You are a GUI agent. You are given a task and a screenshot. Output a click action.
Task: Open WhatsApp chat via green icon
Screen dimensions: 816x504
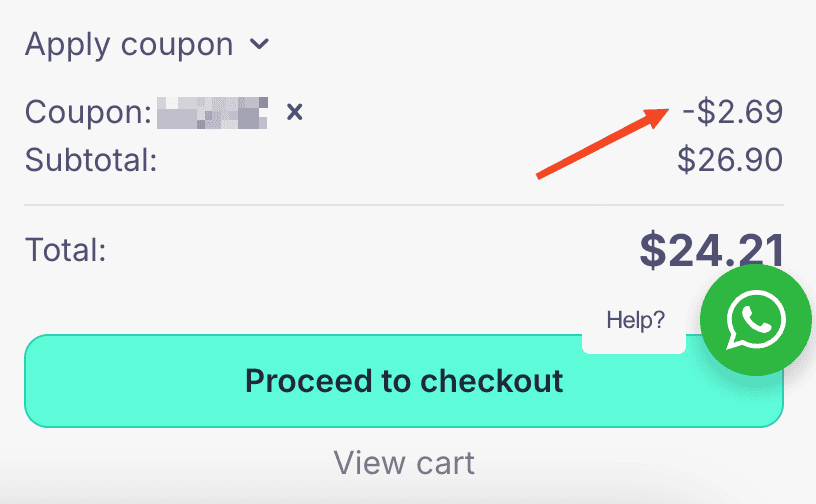tap(756, 320)
